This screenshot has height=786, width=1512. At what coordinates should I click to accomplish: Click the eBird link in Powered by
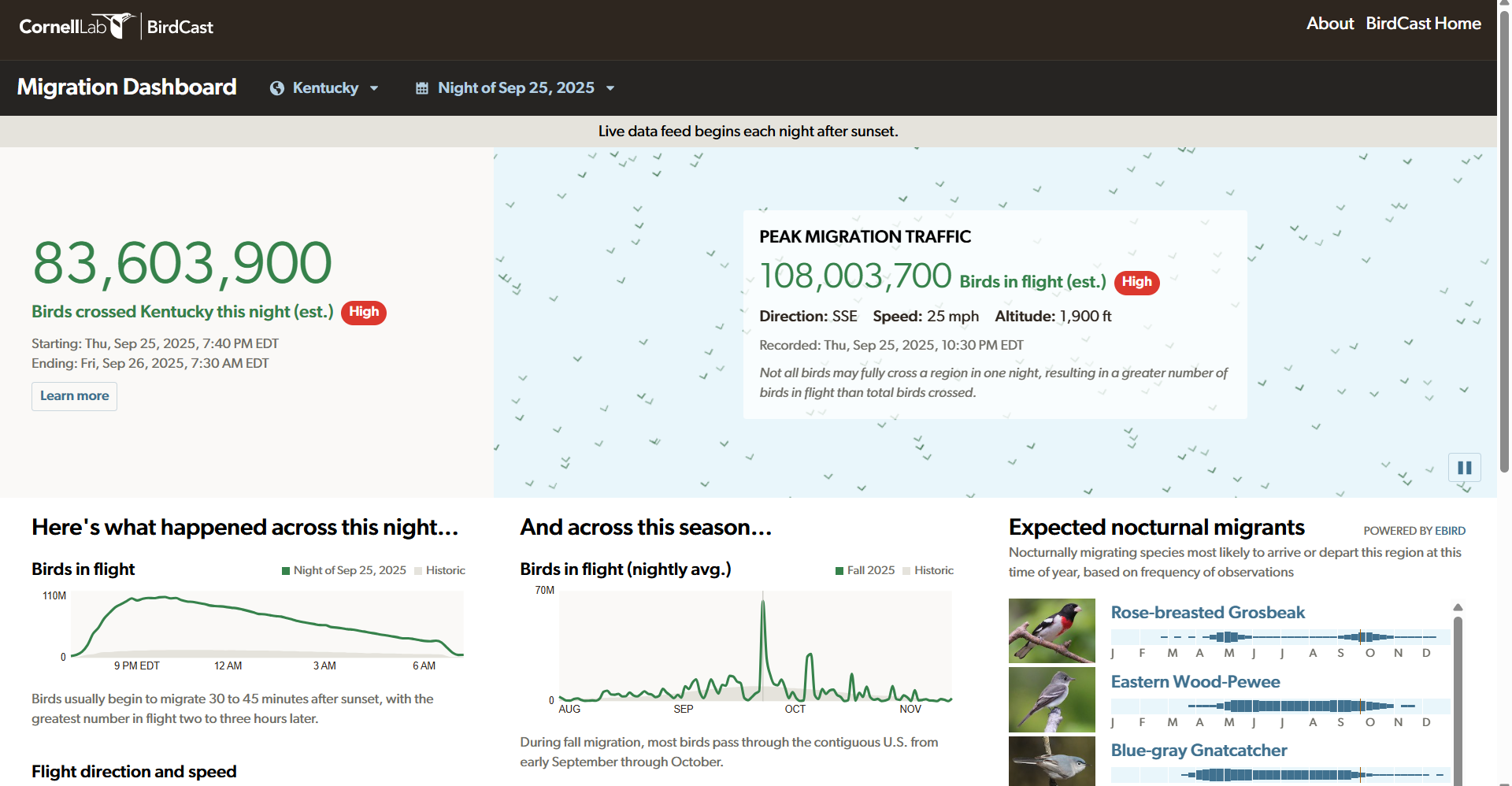pos(1450,531)
